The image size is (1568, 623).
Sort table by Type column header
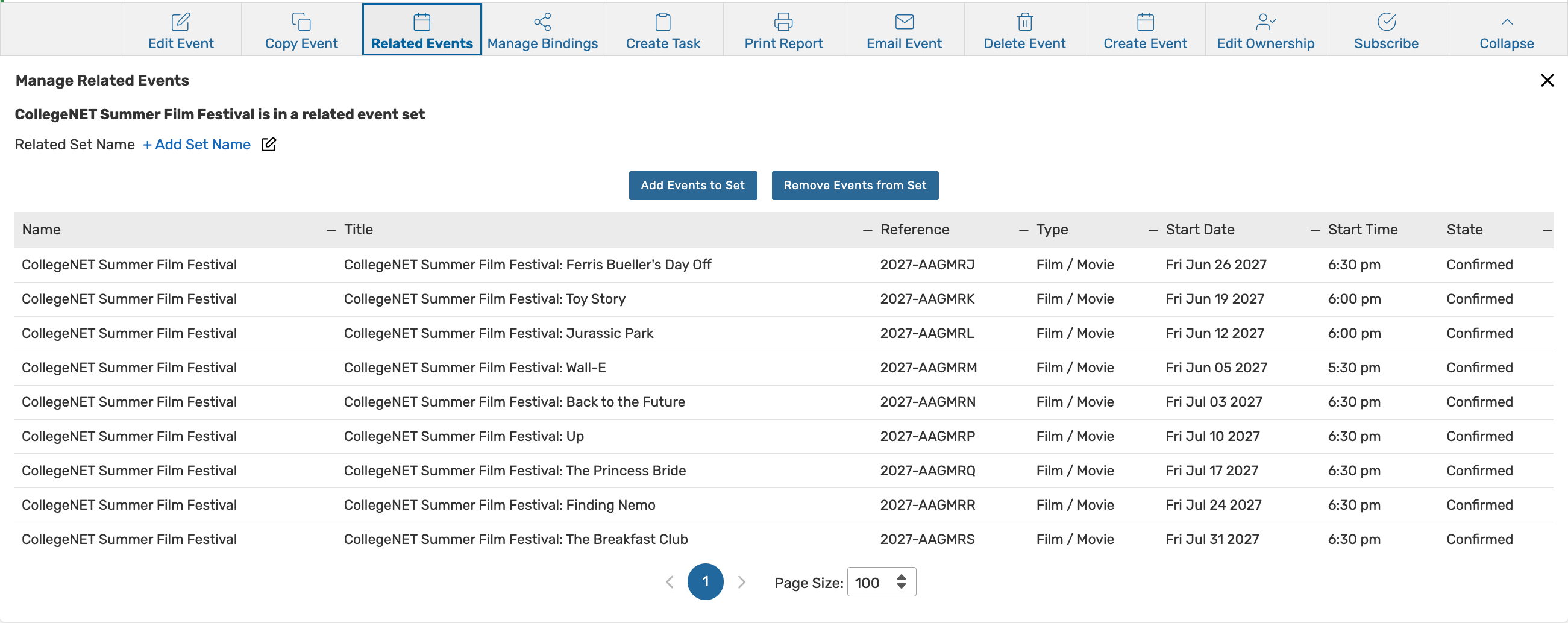pos(1052,230)
